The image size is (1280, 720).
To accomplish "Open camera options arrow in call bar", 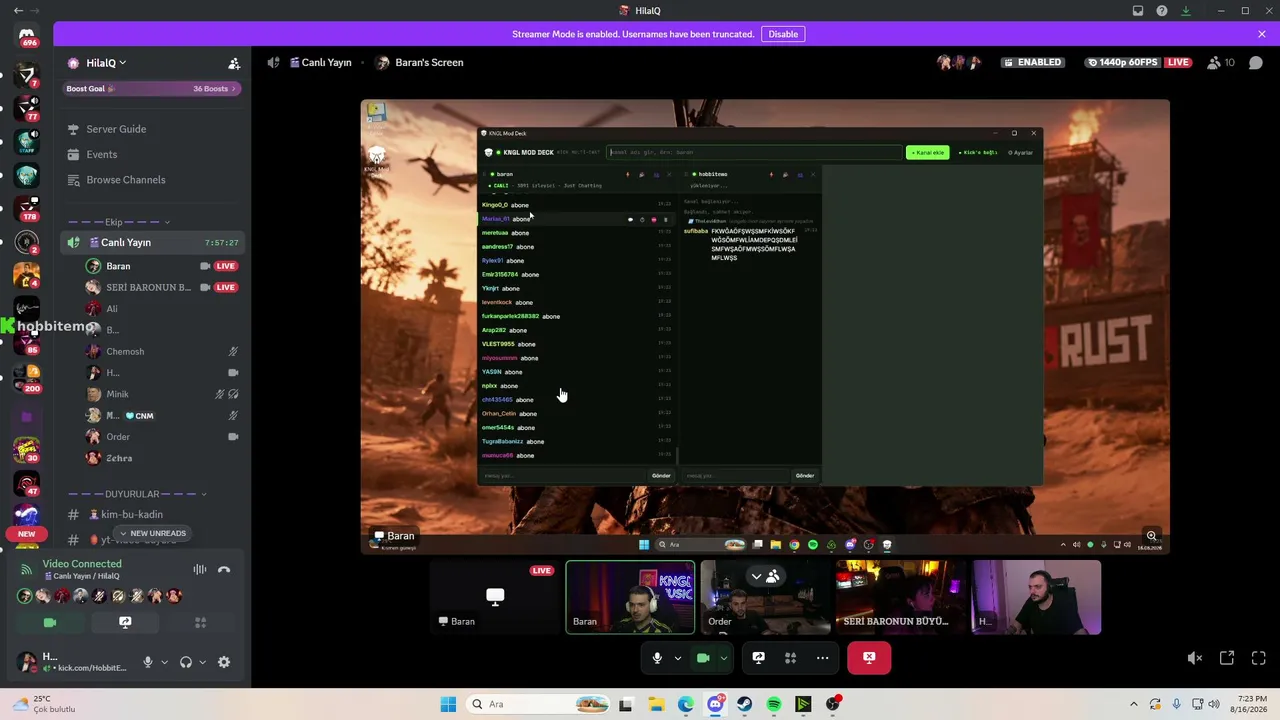I will (723, 658).
